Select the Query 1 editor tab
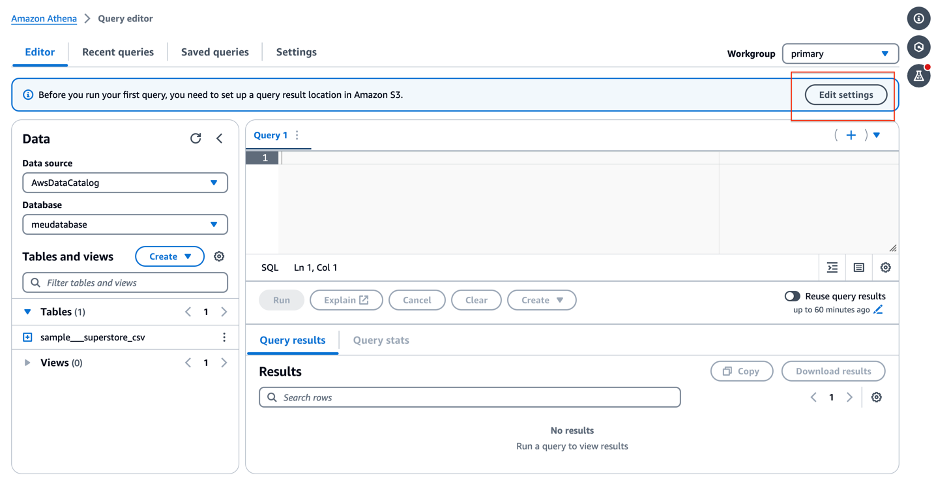The height and width of the screenshot is (500, 936). point(270,135)
